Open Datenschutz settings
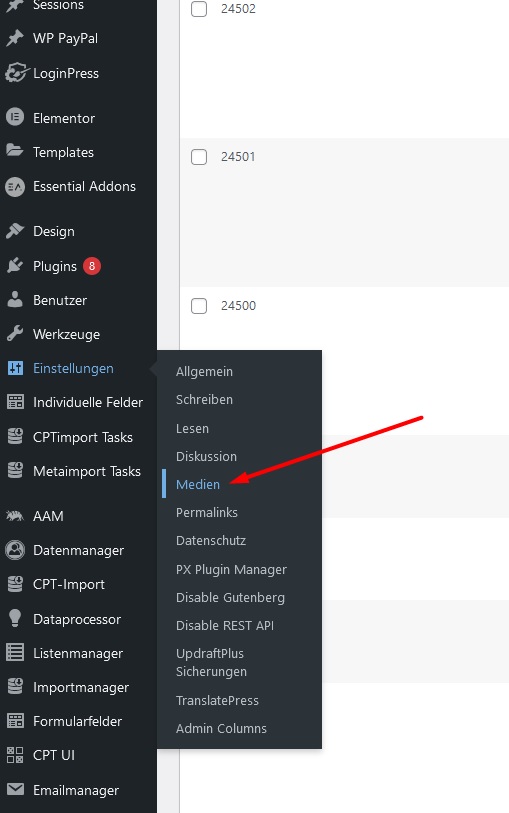Screen dimensions: 509x813 [211, 541]
